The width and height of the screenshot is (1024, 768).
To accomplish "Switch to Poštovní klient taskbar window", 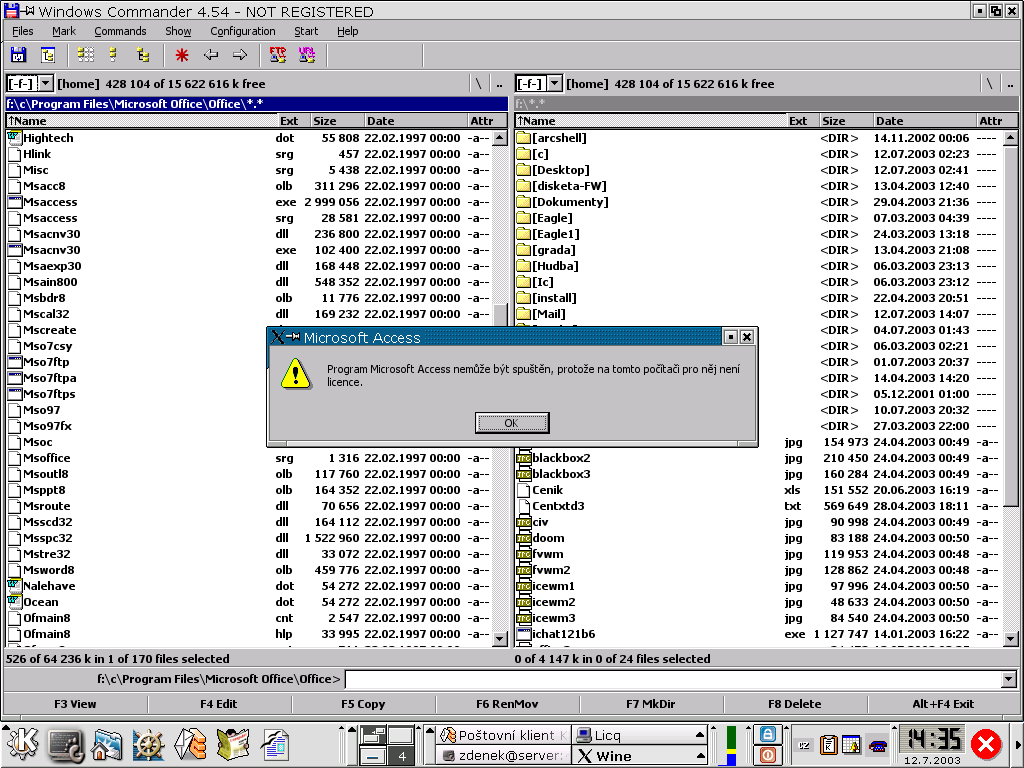I will click(x=504, y=735).
